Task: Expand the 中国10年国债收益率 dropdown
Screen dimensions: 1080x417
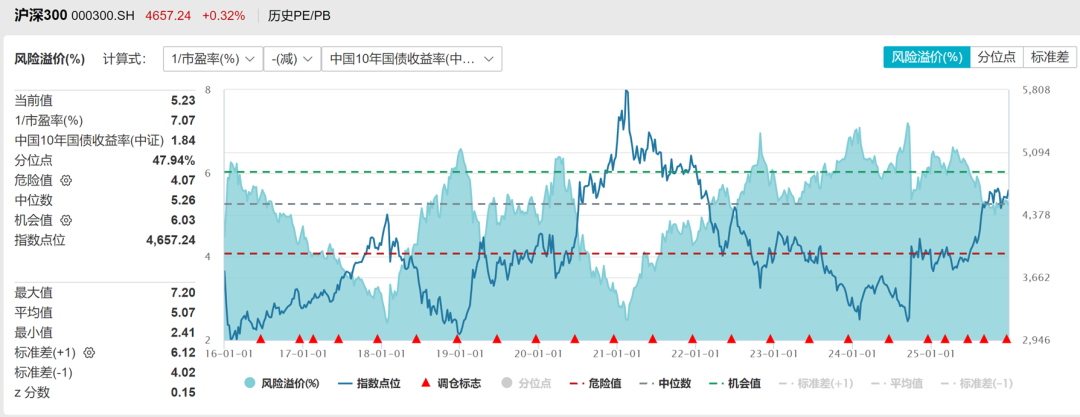Action: click(412, 59)
